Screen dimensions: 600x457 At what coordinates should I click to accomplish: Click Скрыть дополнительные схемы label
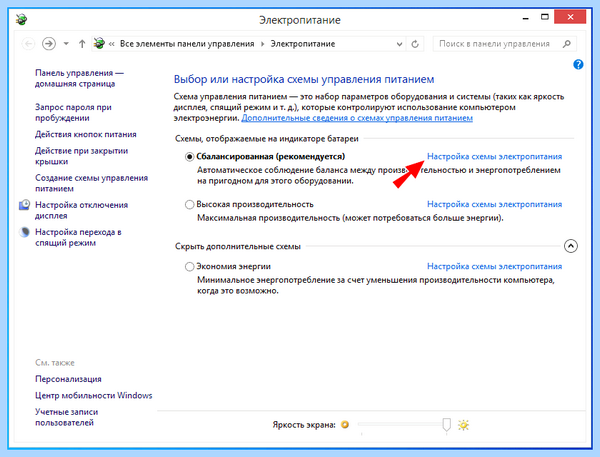pyautogui.click(x=238, y=246)
